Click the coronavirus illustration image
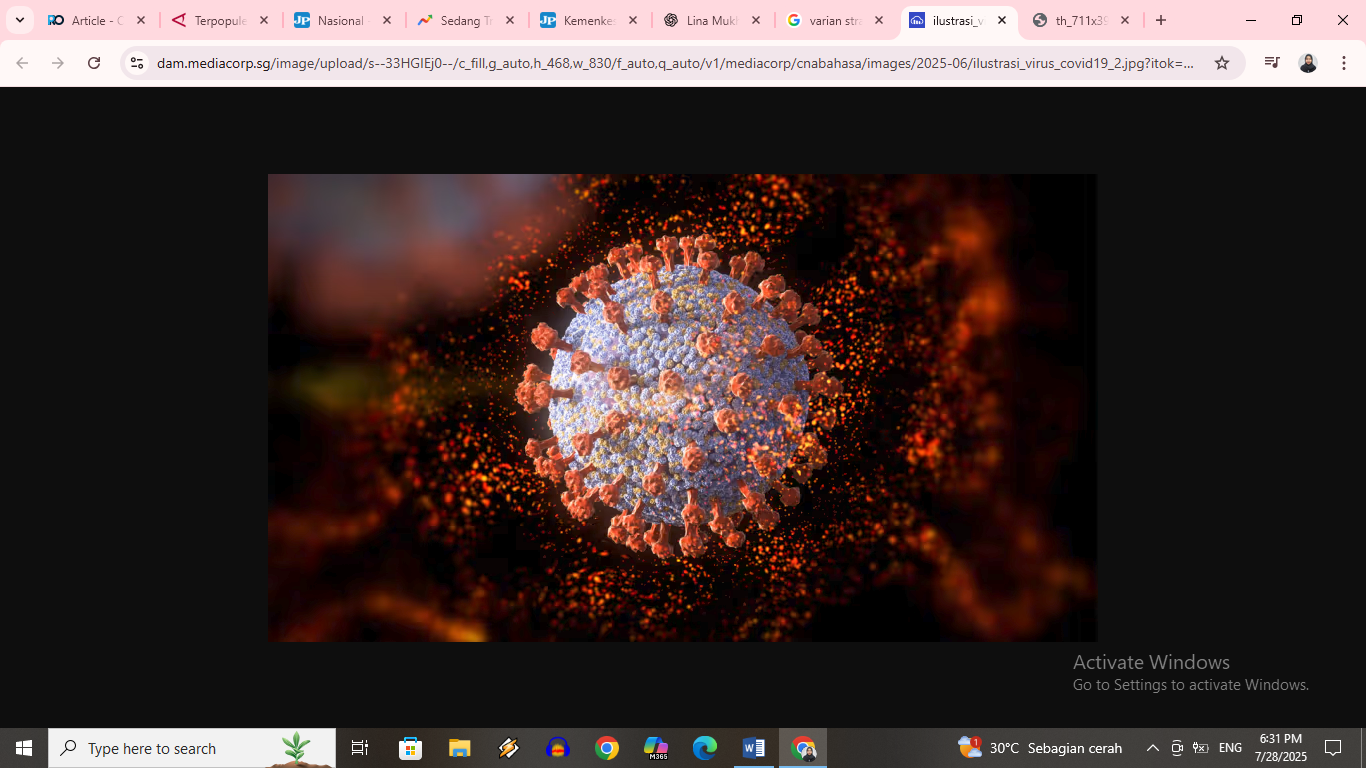The width and height of the screenshot is (1366, 768). (x=682, y=408)
